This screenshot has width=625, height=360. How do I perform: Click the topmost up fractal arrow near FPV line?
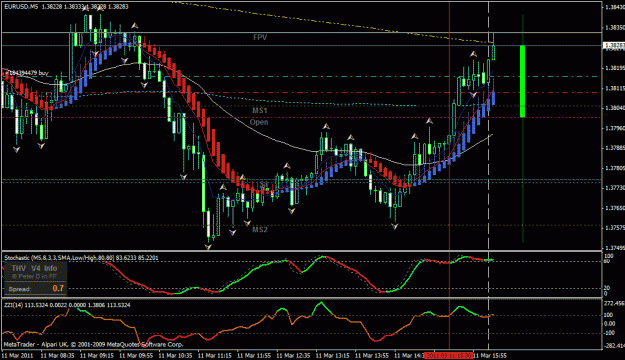point(135,26)
